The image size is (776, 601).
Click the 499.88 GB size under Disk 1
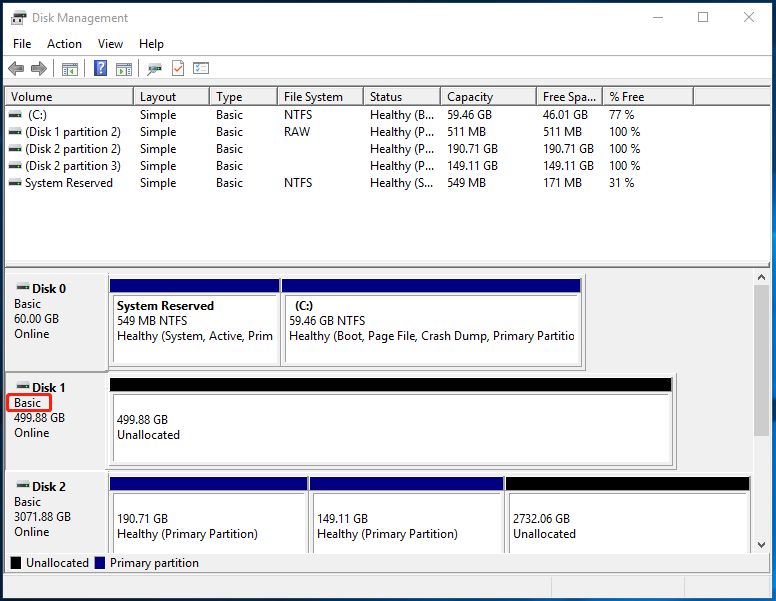click(40, 418)
